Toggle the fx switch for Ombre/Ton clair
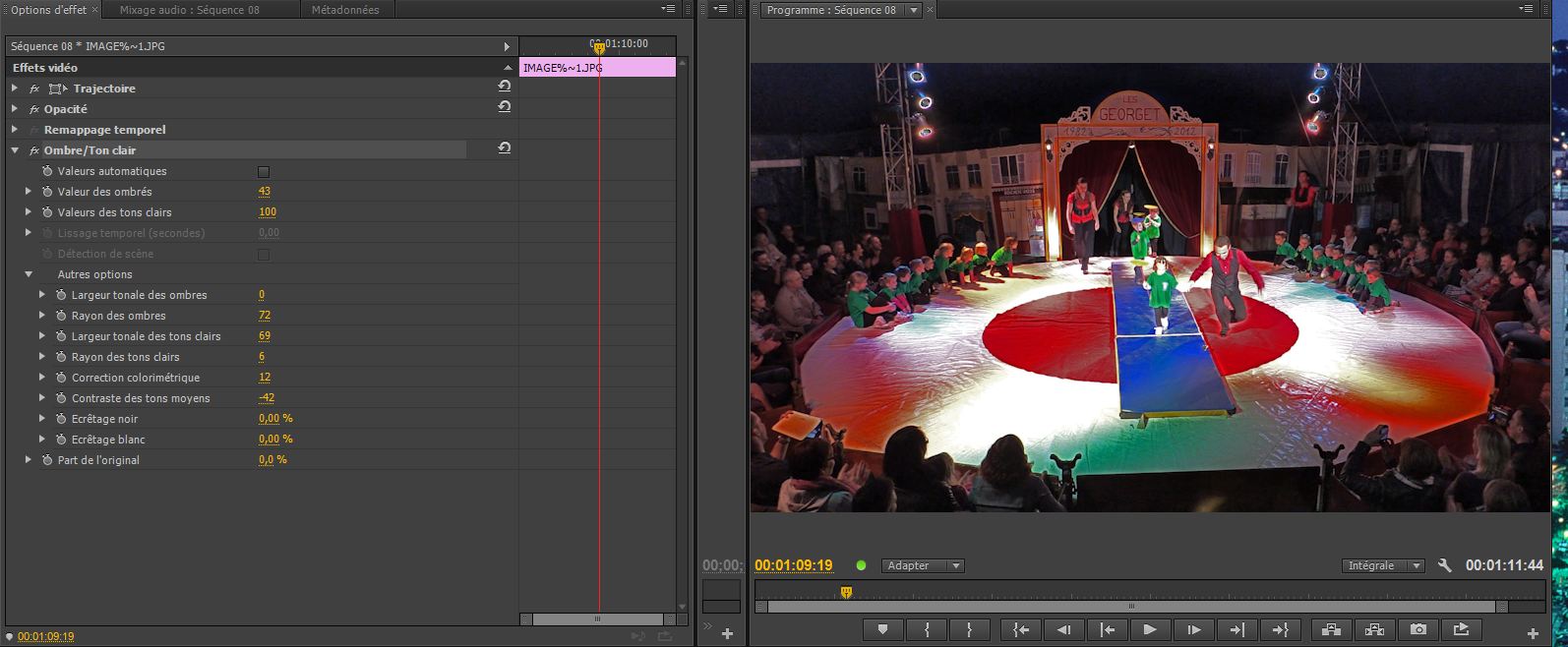 click(x=33, y=150)
